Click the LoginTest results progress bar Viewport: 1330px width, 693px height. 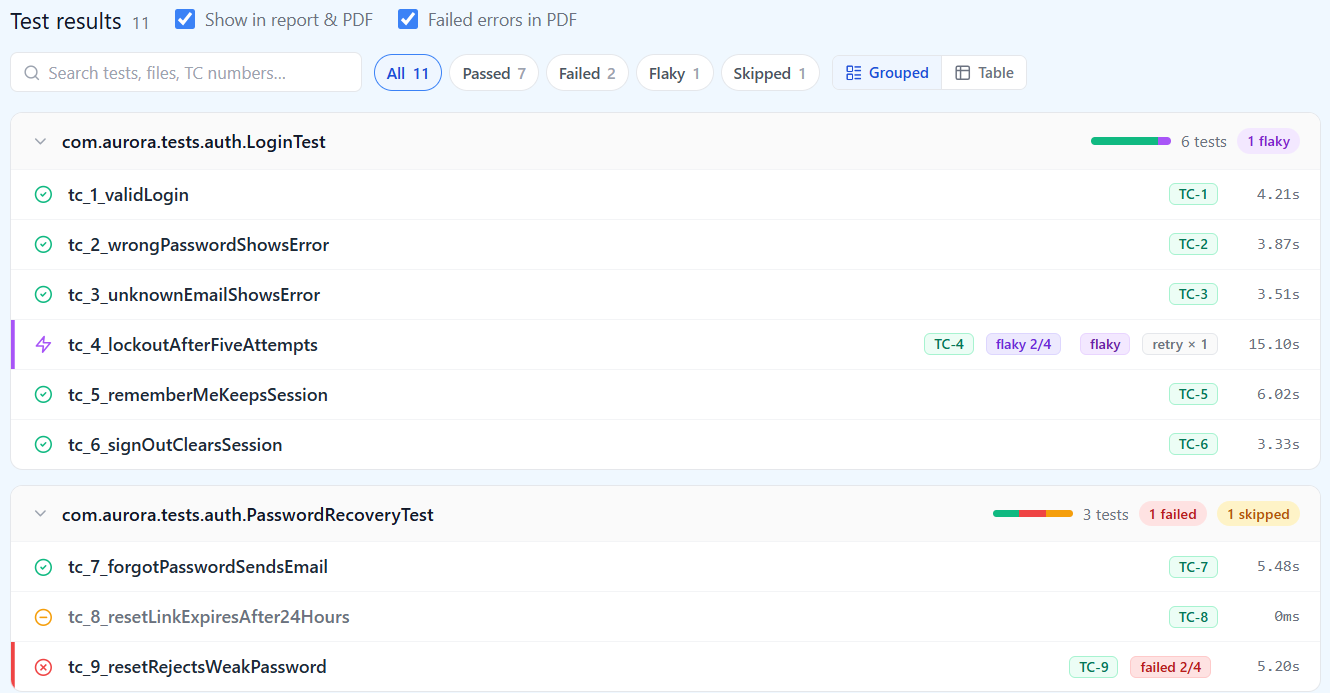click(x=1131, y=142)
